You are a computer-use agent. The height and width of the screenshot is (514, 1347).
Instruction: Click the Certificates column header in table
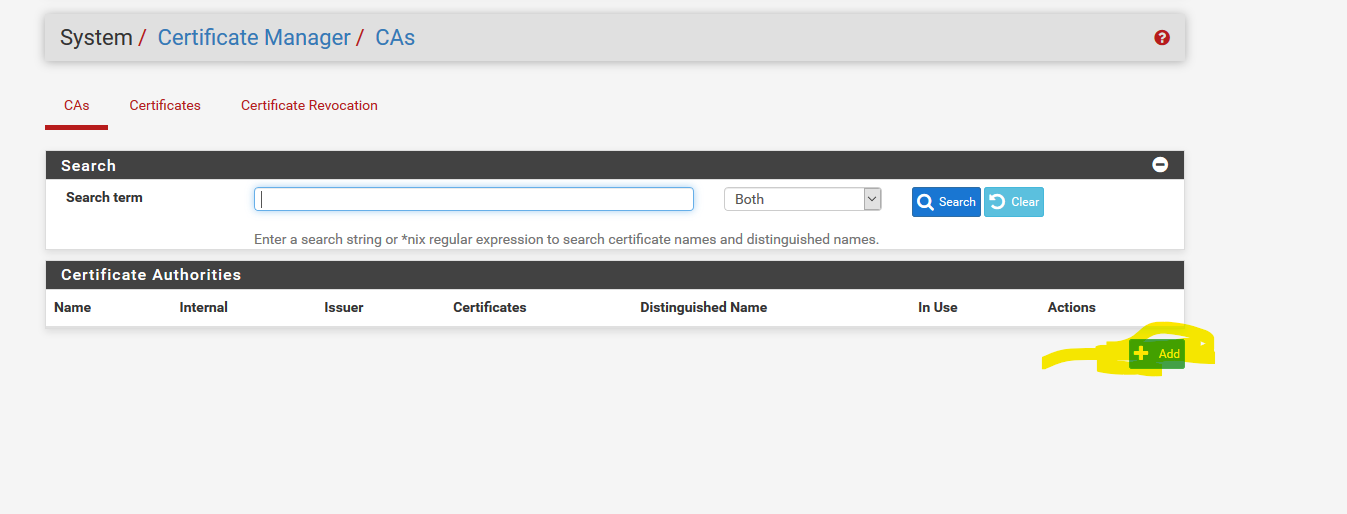[490, 307]
